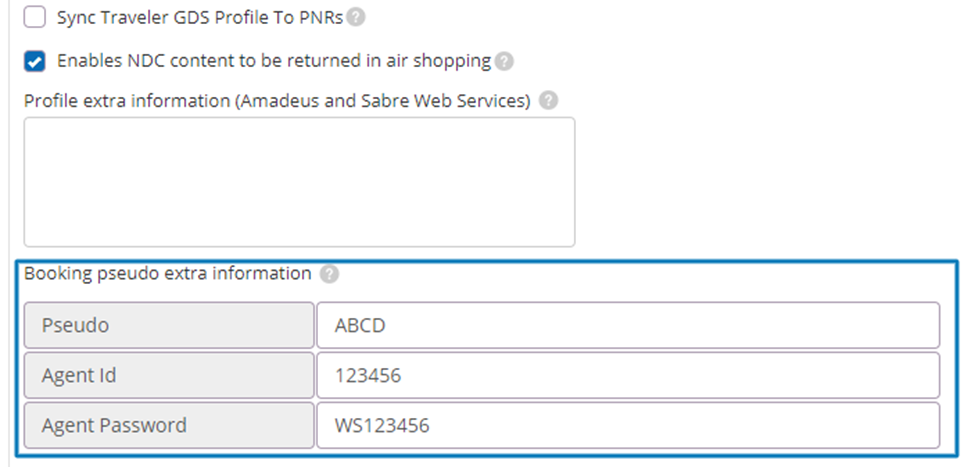Screen dimensions: 975x467
Task: Place cursor on the 123456 Agent Id text
Action: pos(367,376)
